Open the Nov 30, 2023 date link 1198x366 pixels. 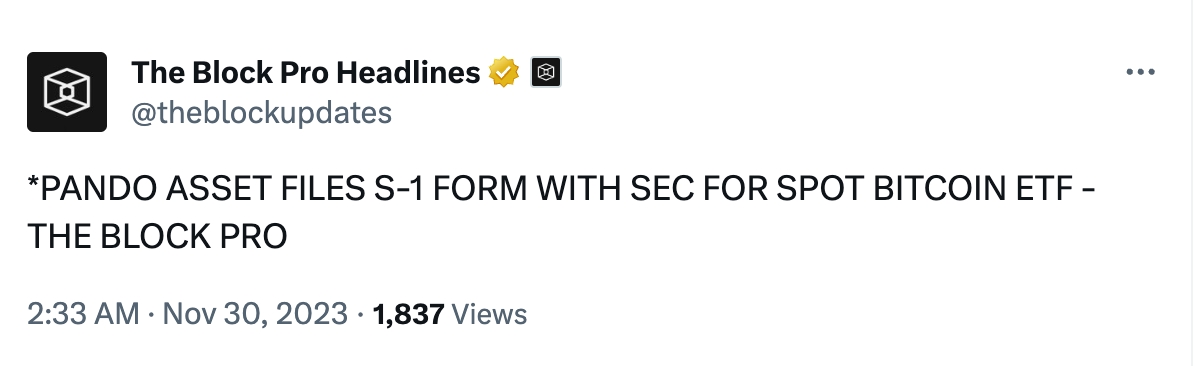pos(255,314)
